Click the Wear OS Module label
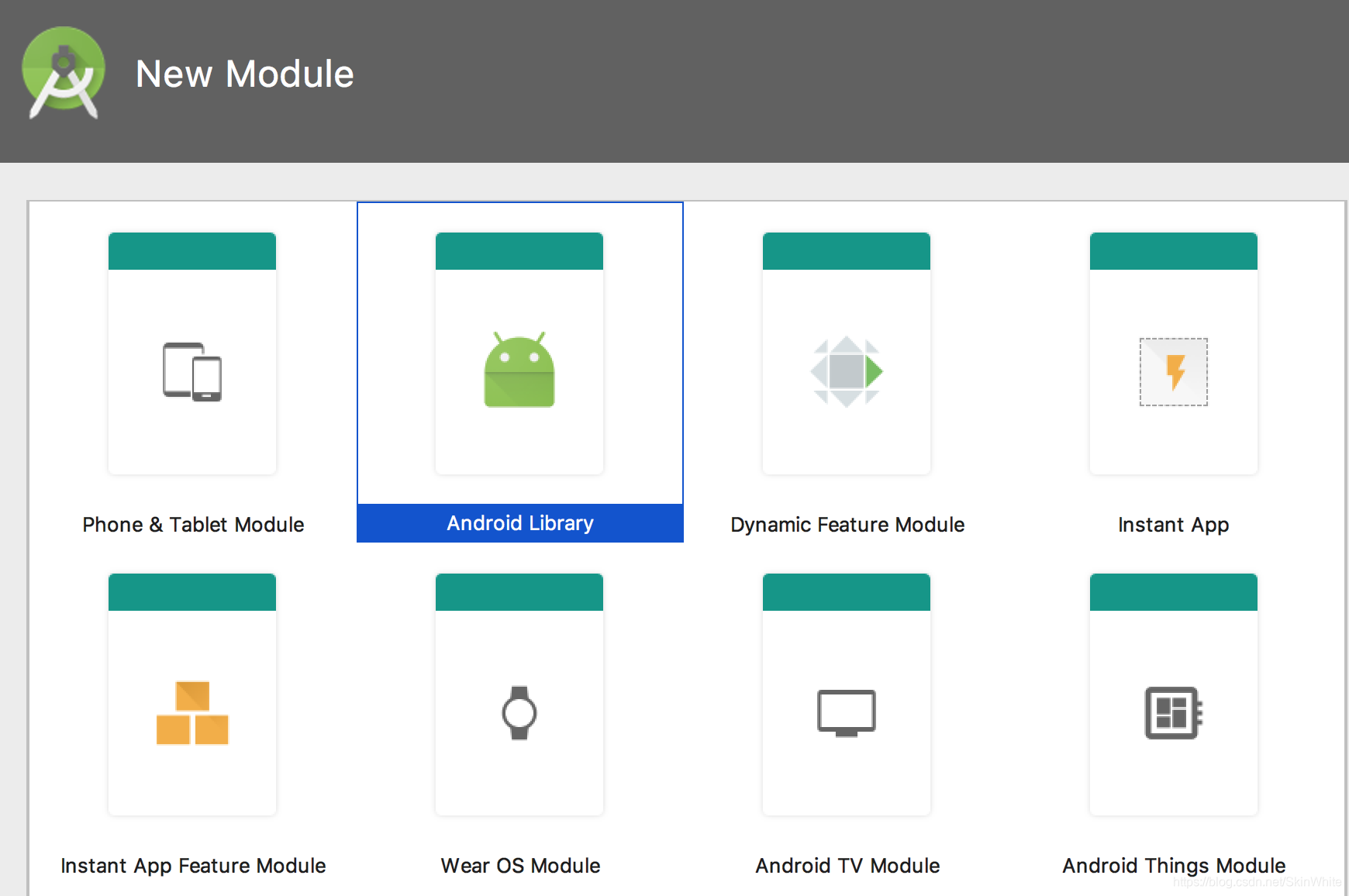Image resolution: width=1349 pixels, height=896 pixels. (520, 866)
